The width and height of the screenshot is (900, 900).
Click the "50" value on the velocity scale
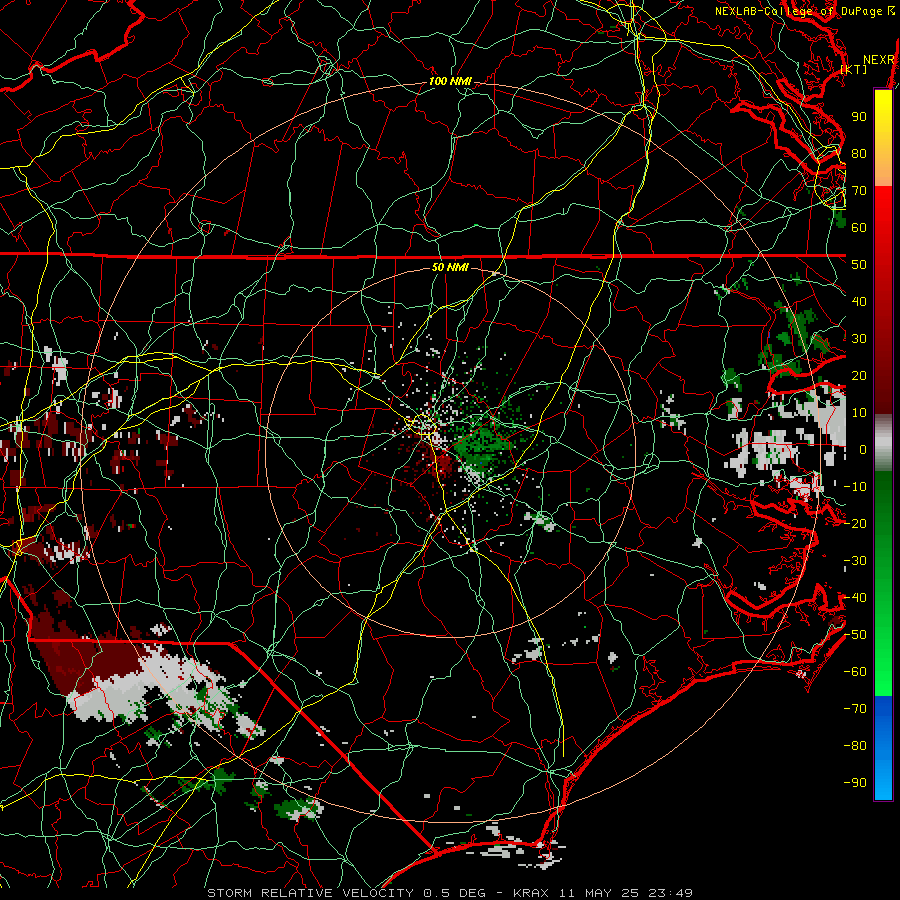click(x=859, y=265)
